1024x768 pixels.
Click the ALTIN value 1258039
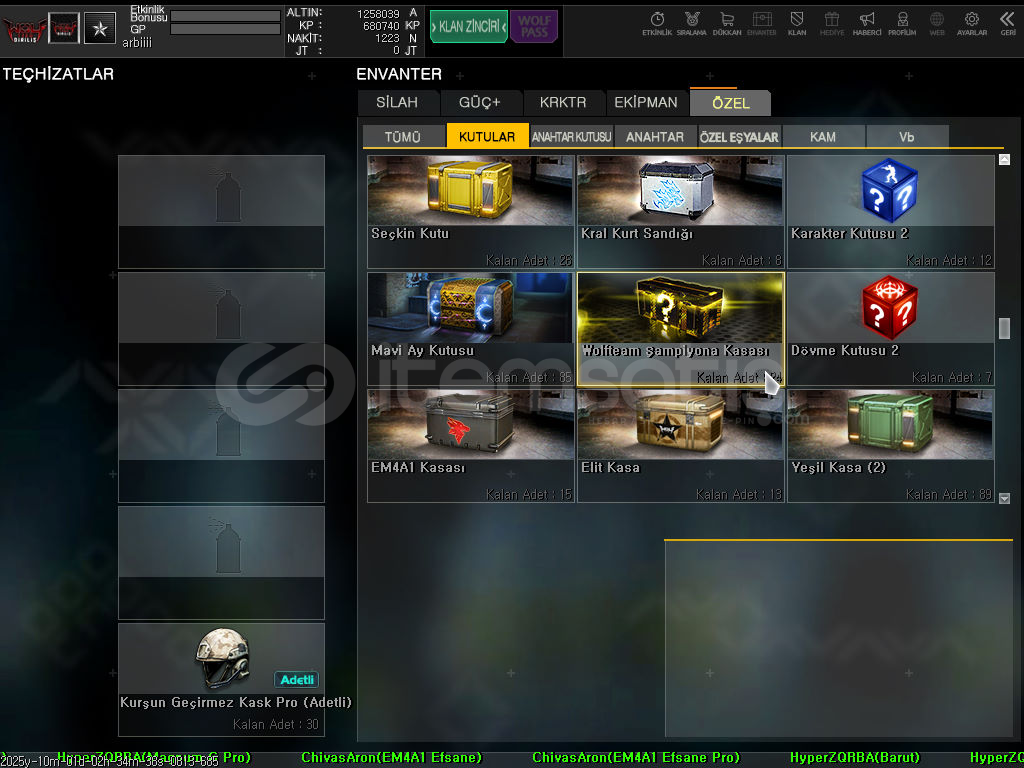pyautogui.click(x=378, y=14)
